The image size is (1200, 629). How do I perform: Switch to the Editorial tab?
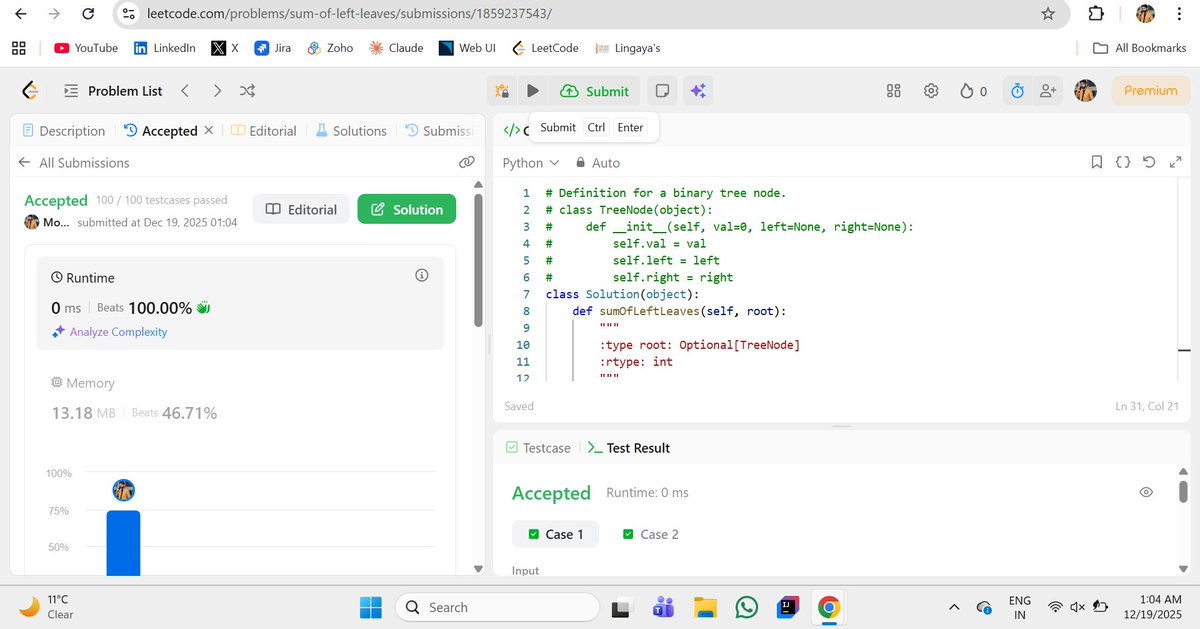(x=270, y=130)
